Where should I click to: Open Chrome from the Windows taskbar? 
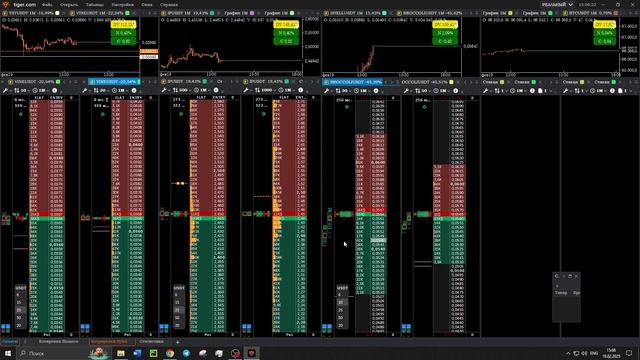[170, 353]
